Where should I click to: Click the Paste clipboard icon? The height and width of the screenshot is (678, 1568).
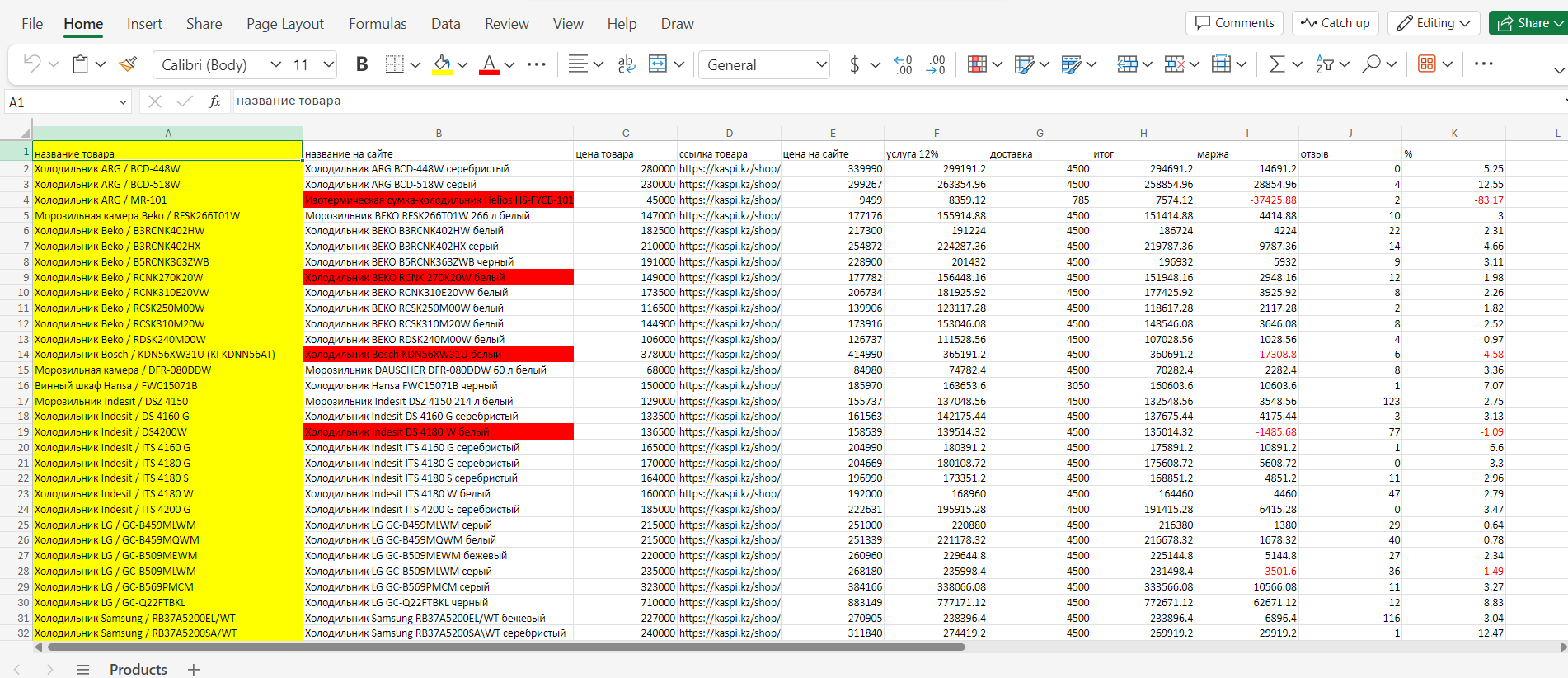pyautogui.click(x=81, y=64)
